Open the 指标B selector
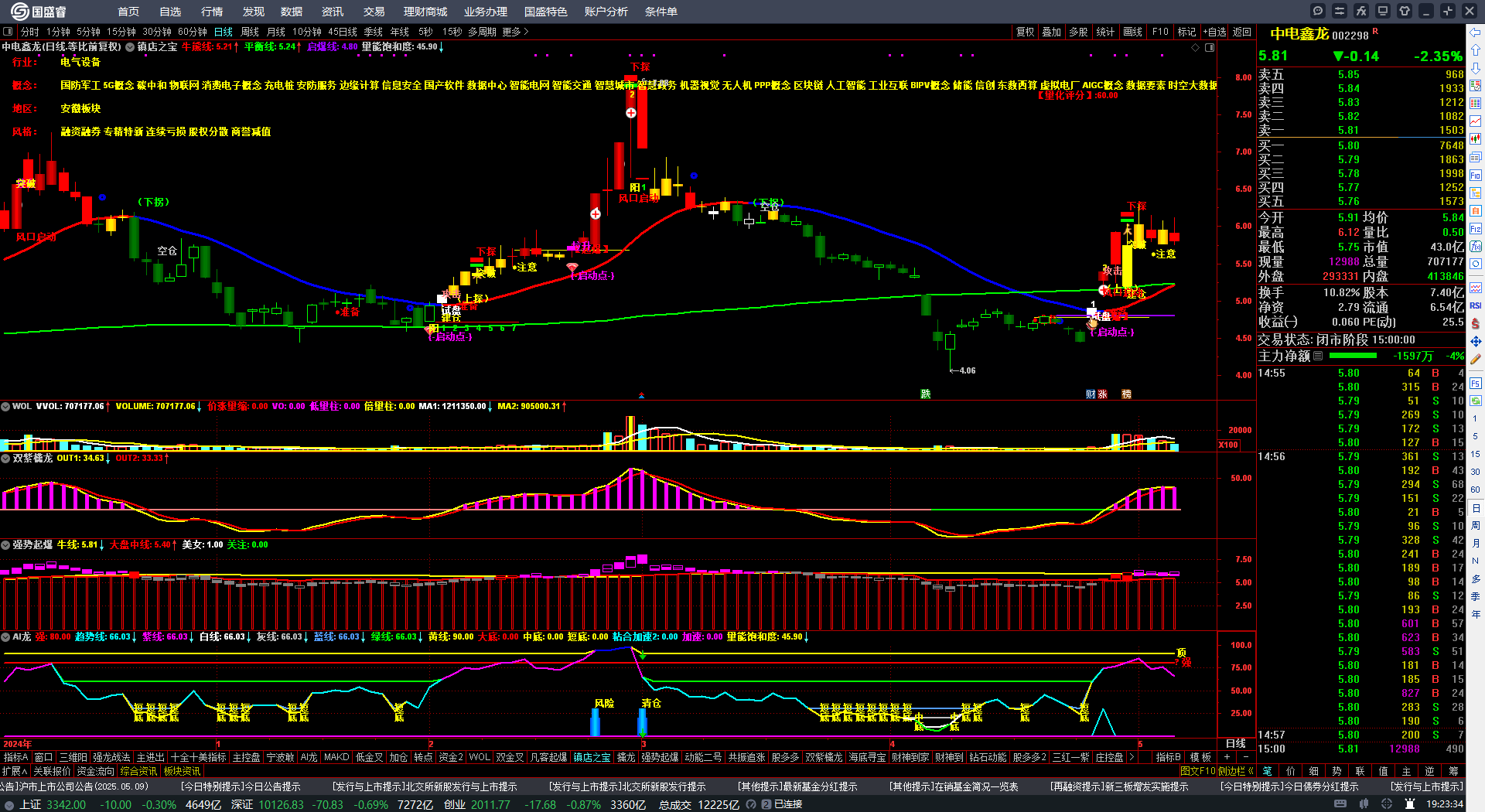This screenshot has width=1485, height=812. (x=1168, y=757)
